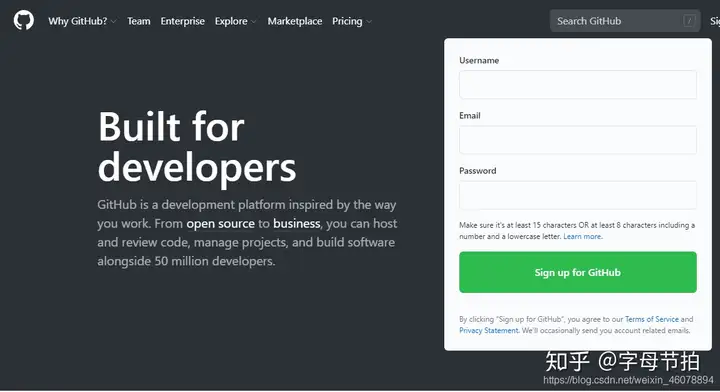Open the Learn more password link
The image size is (720, 392).
[583, 236]
